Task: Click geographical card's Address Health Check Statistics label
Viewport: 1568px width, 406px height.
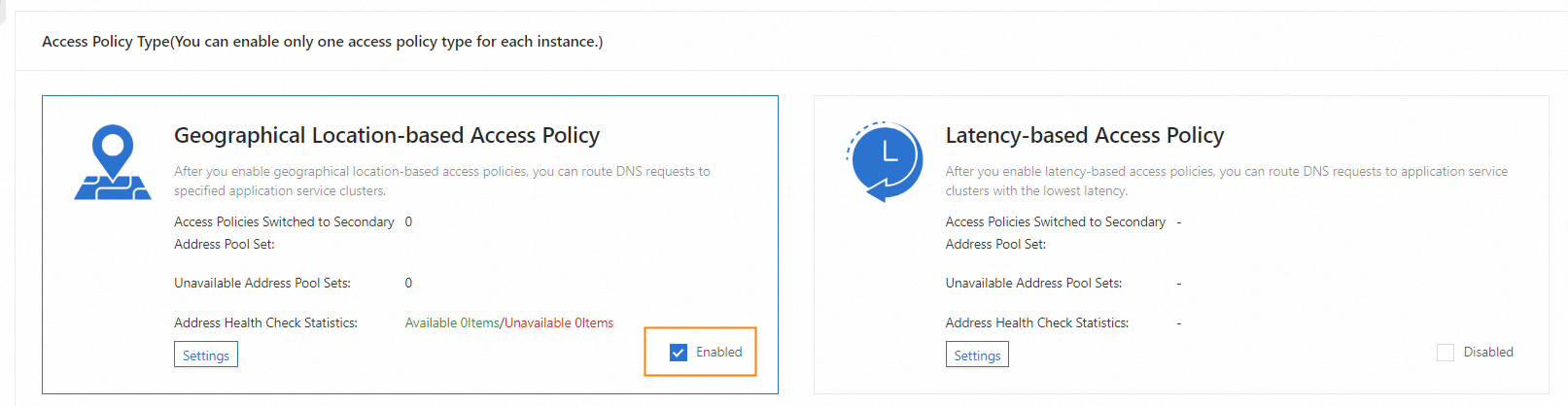Action: click(265, 323)
